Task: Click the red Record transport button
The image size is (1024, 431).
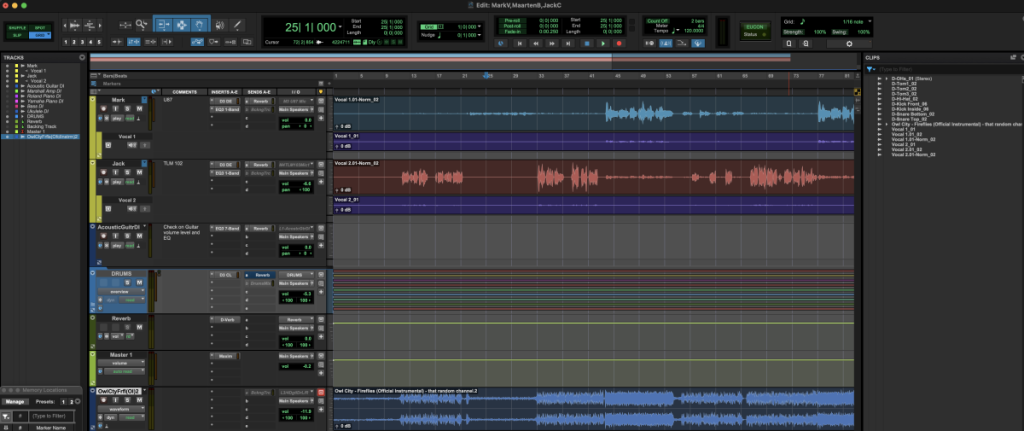Action: 619,43
